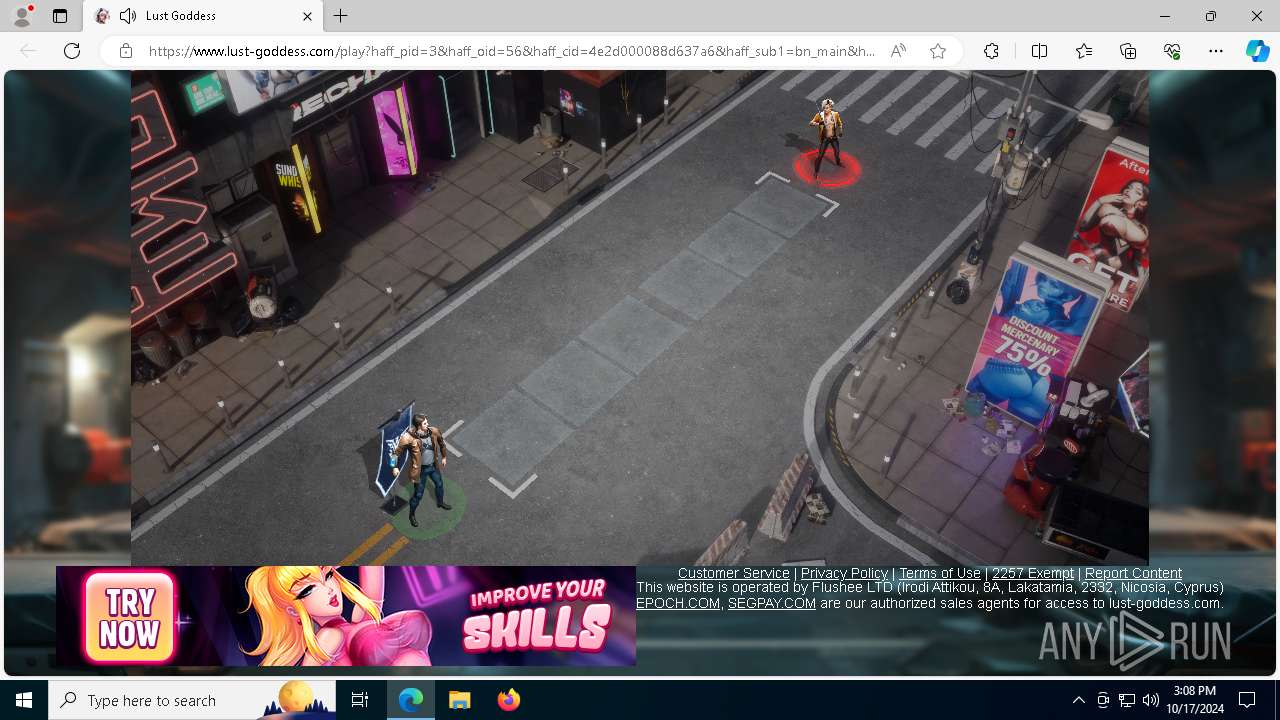The width and height of the screenshot is (1280, 720).
Task: Open the Customer Service link
Action: 734,573
